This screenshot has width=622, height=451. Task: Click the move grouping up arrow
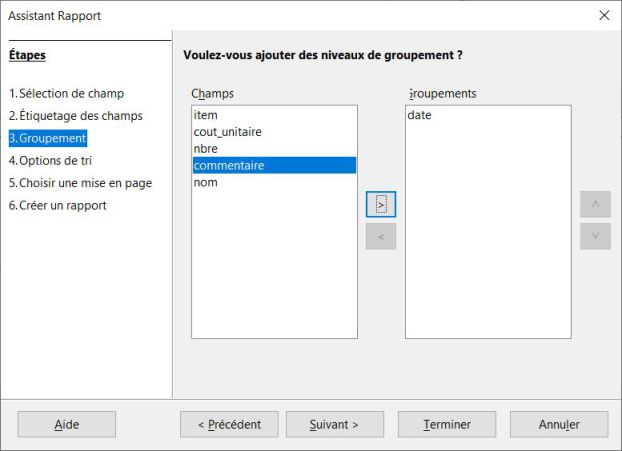[595, 203]
